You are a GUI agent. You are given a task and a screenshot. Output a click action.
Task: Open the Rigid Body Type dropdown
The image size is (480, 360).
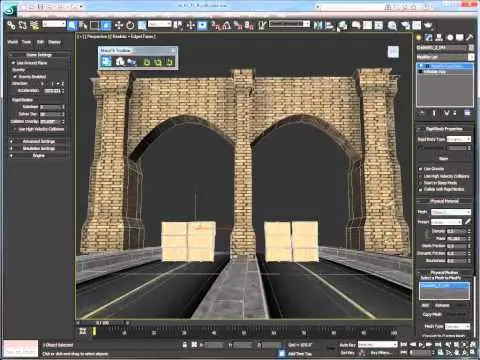[x=459, y=139]
